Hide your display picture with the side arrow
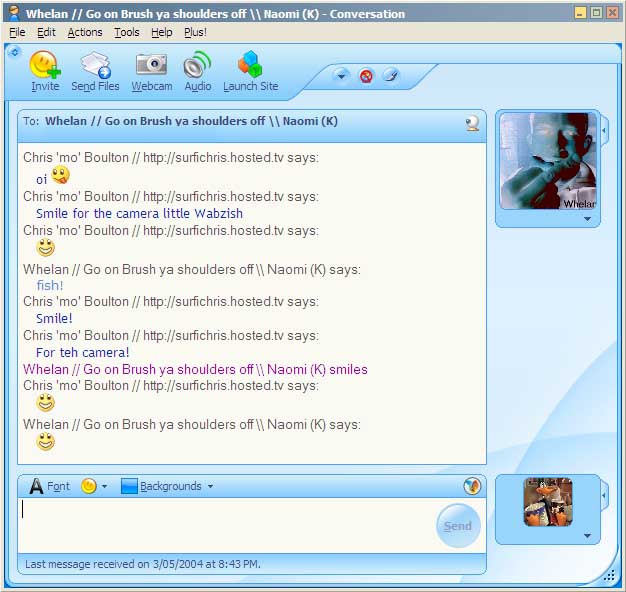This screenshot has width=626, height=592. click(x=604, y=495)
